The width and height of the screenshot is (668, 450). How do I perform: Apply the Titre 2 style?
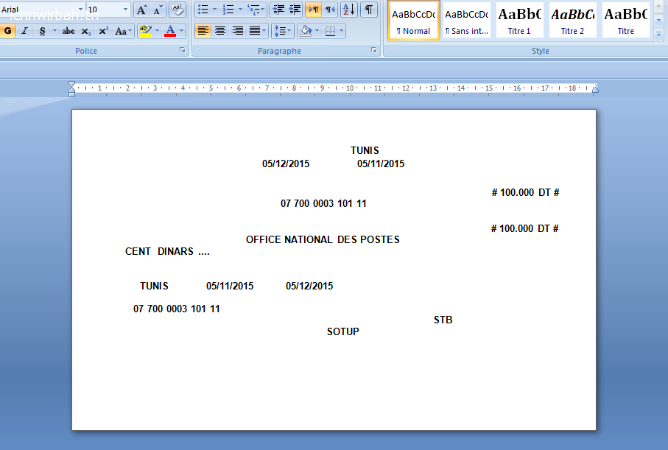[572, 20]
